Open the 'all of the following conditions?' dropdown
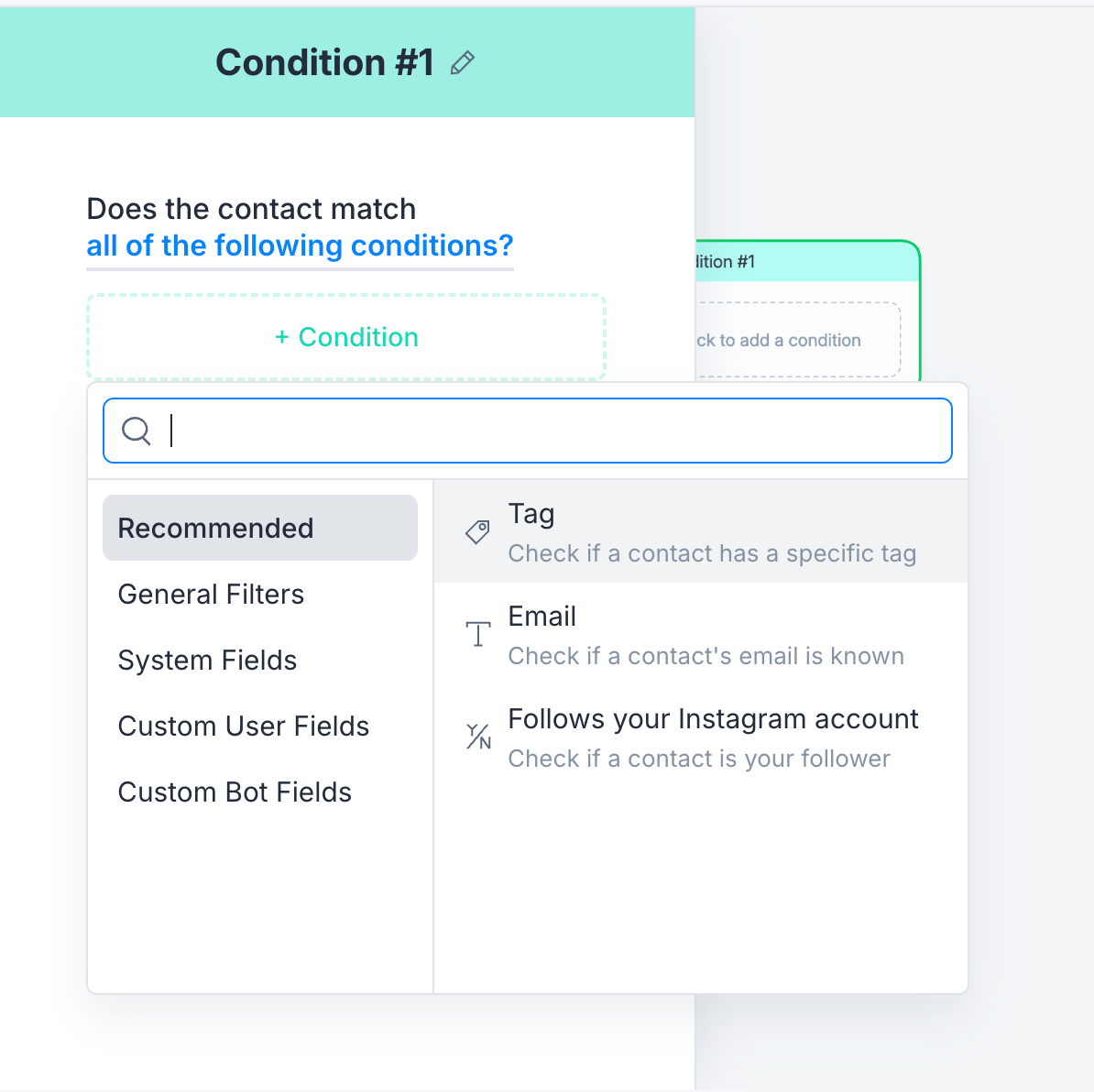 coord(300,246)
